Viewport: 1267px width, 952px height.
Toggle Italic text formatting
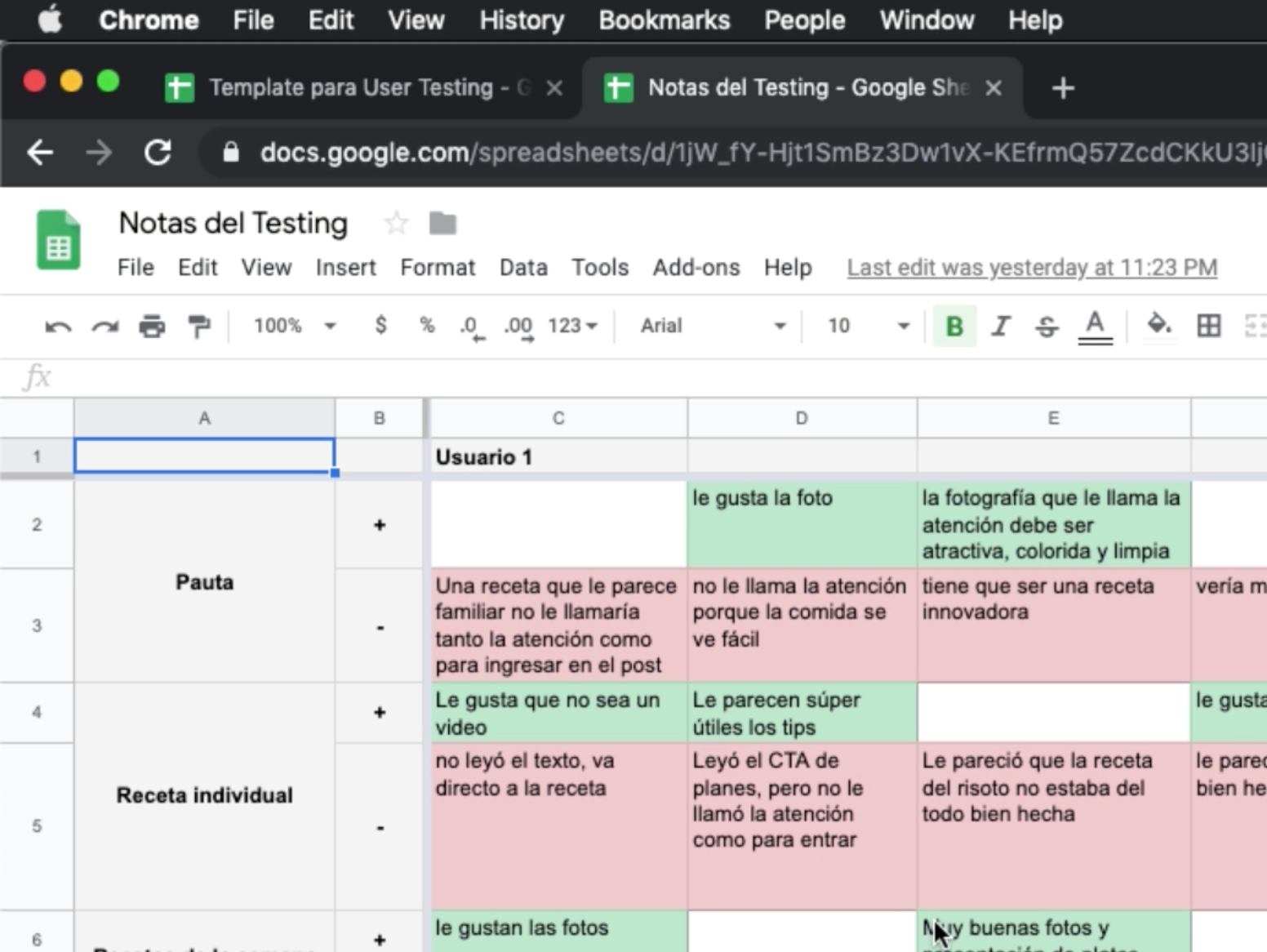1001,327
